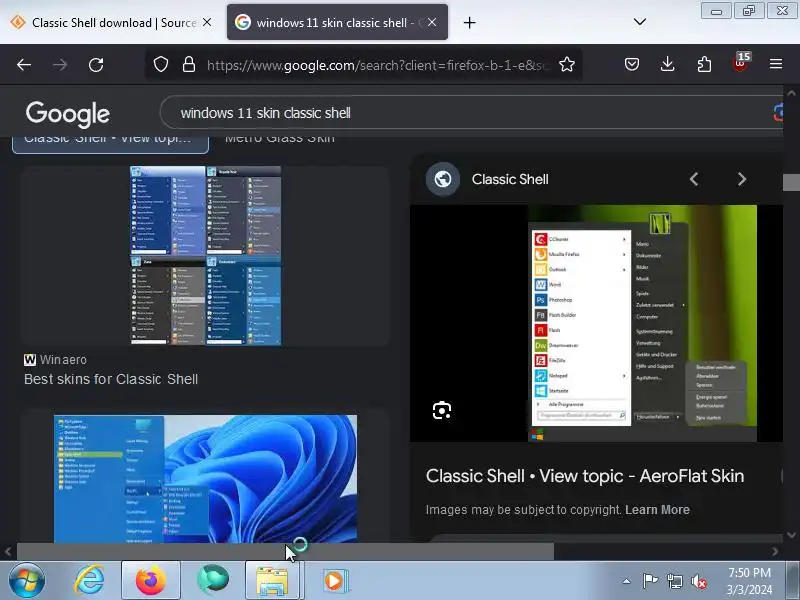Open a new tab with plus button

coord(469,22)
